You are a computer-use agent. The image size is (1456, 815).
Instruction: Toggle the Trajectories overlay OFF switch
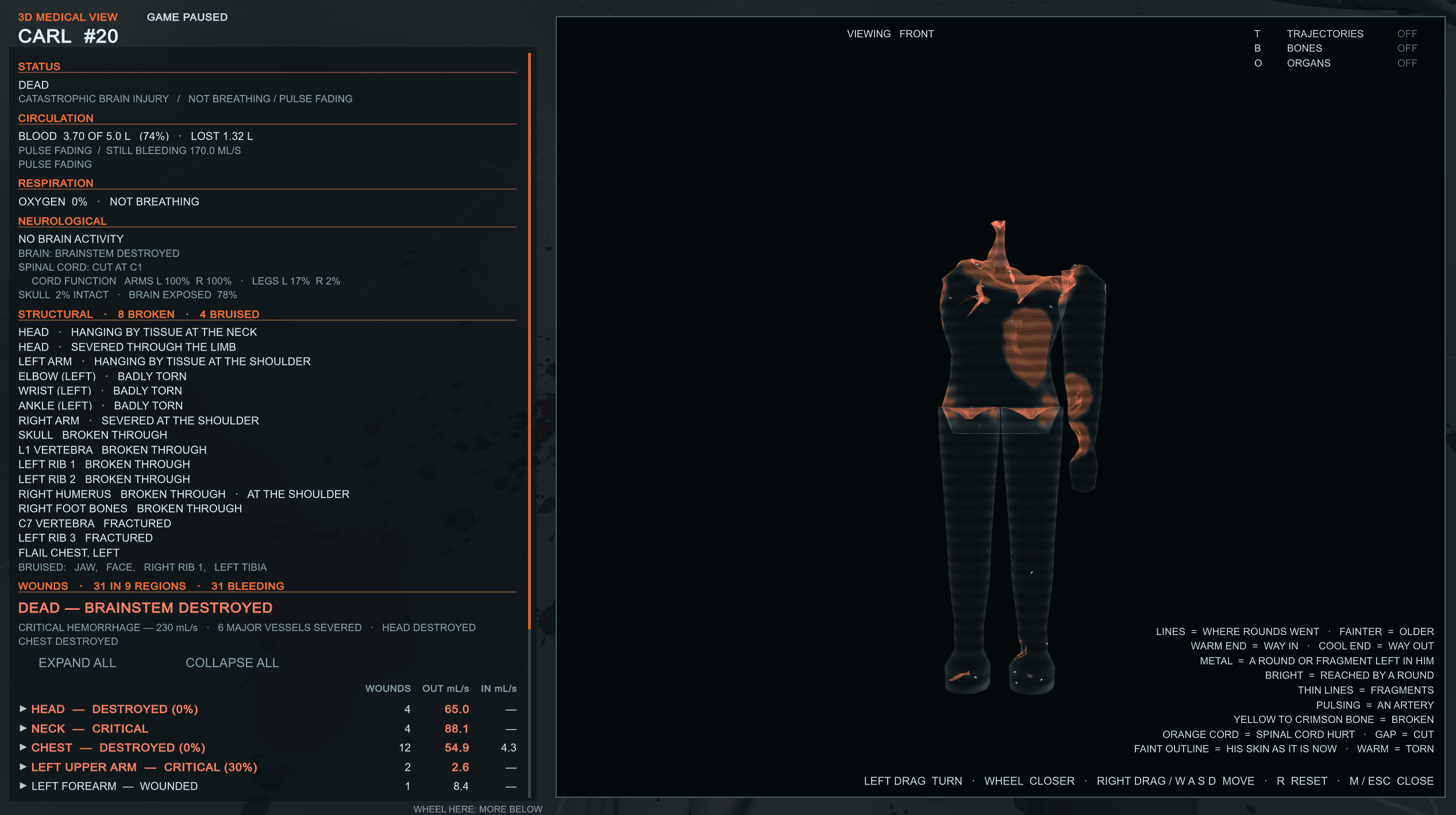[x=1407, y=34]
